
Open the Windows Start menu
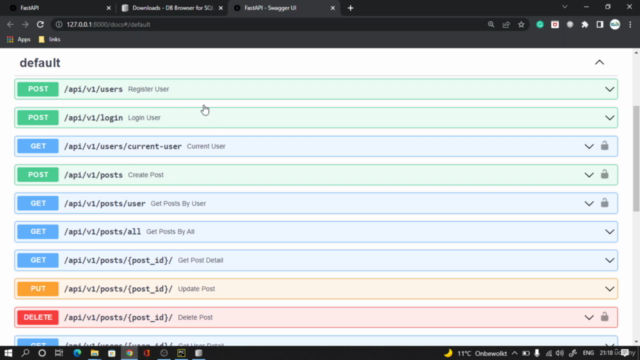[x=8, y=353]
